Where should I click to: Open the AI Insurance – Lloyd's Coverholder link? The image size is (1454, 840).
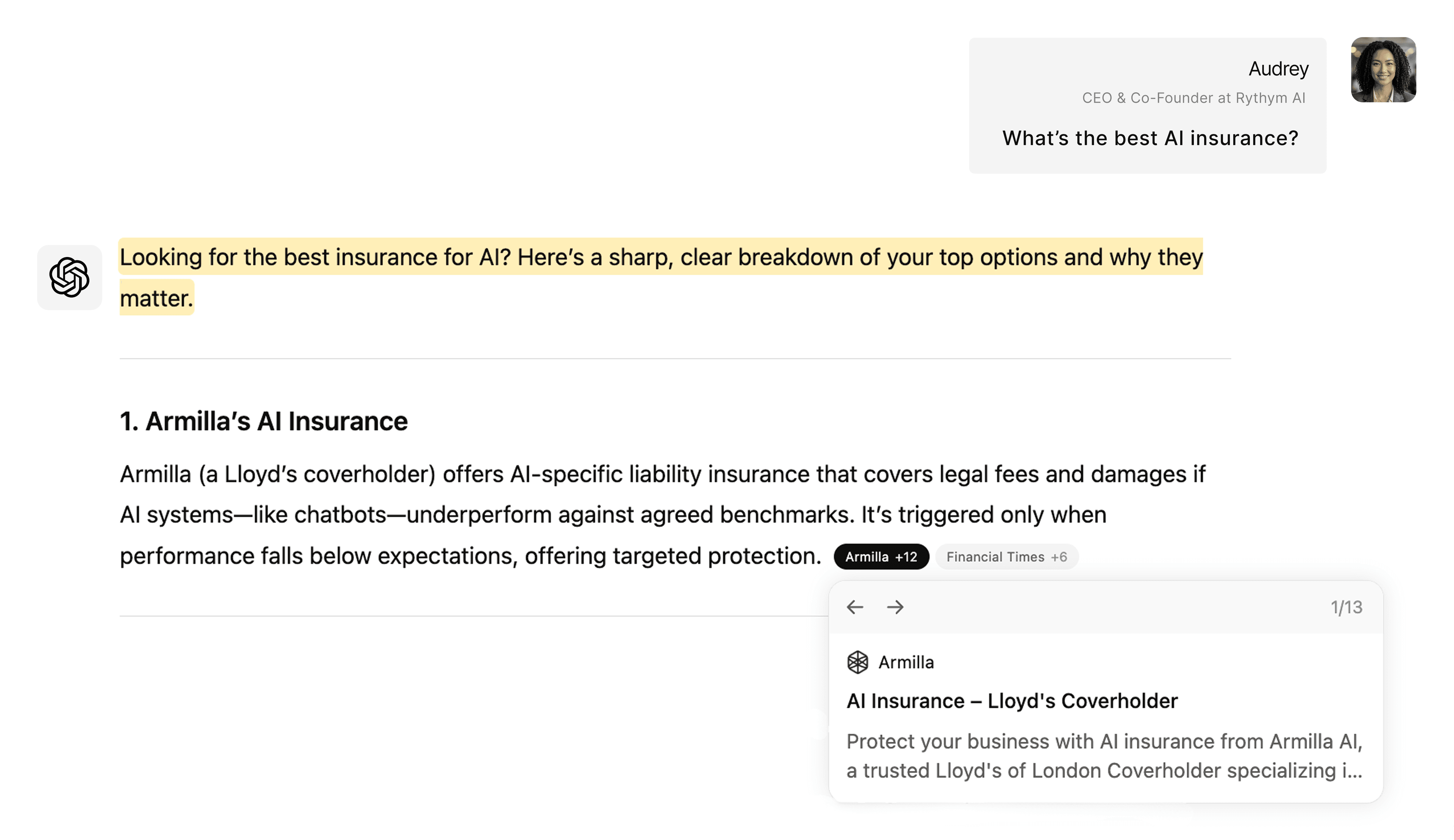(x=1011, y=701)
